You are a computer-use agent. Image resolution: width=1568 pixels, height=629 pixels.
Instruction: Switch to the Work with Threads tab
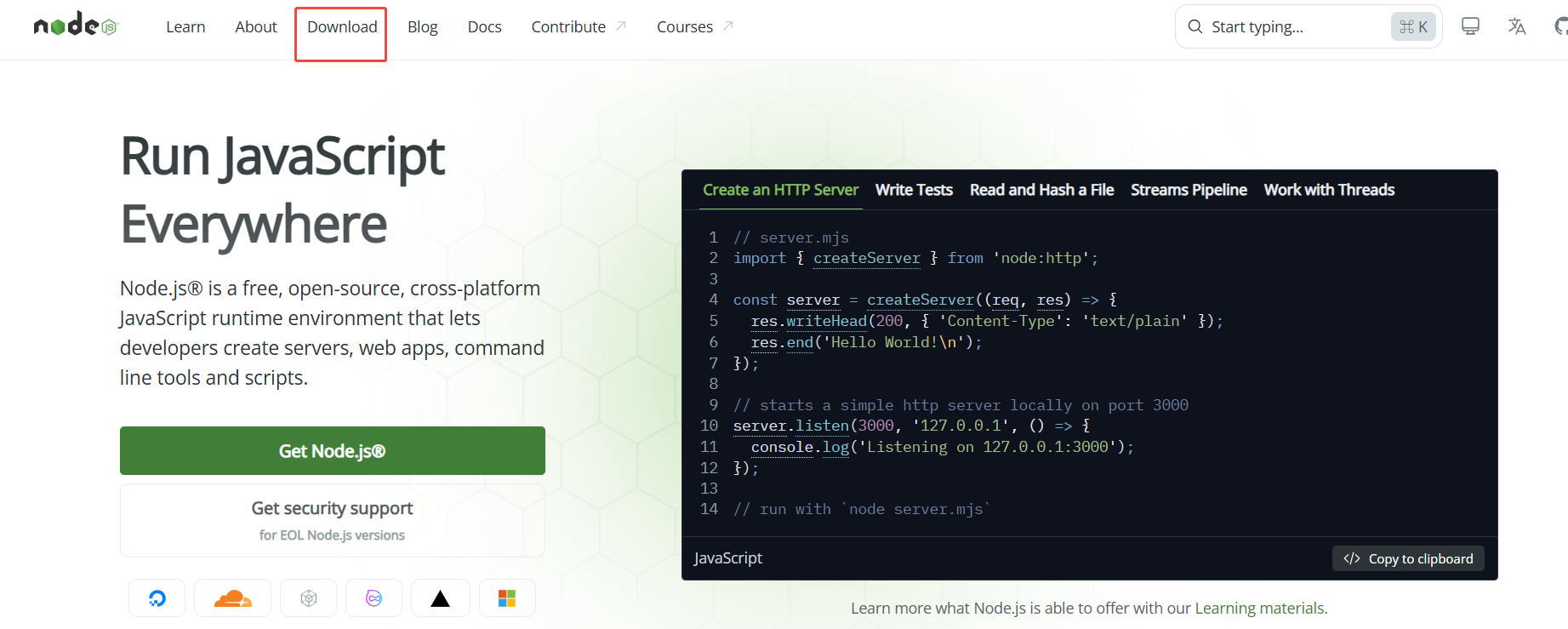click(x=1329, y=190)
